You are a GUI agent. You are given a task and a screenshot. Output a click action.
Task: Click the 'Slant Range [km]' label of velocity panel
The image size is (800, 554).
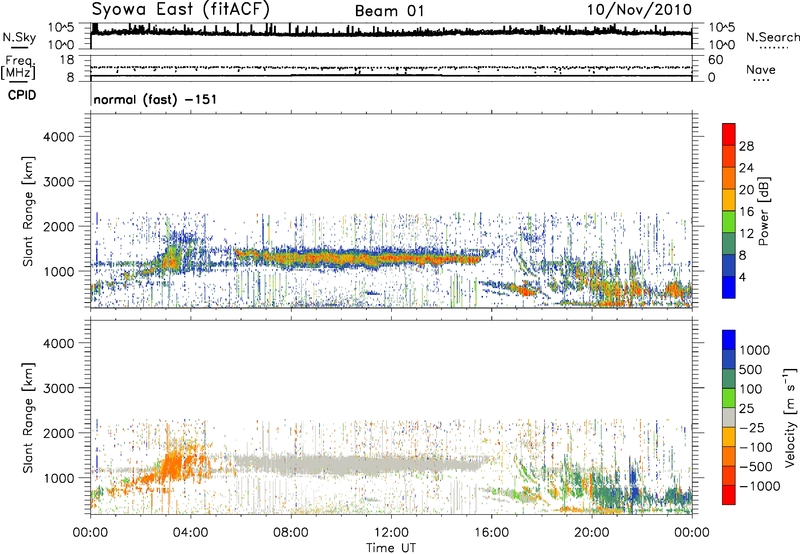28,417
